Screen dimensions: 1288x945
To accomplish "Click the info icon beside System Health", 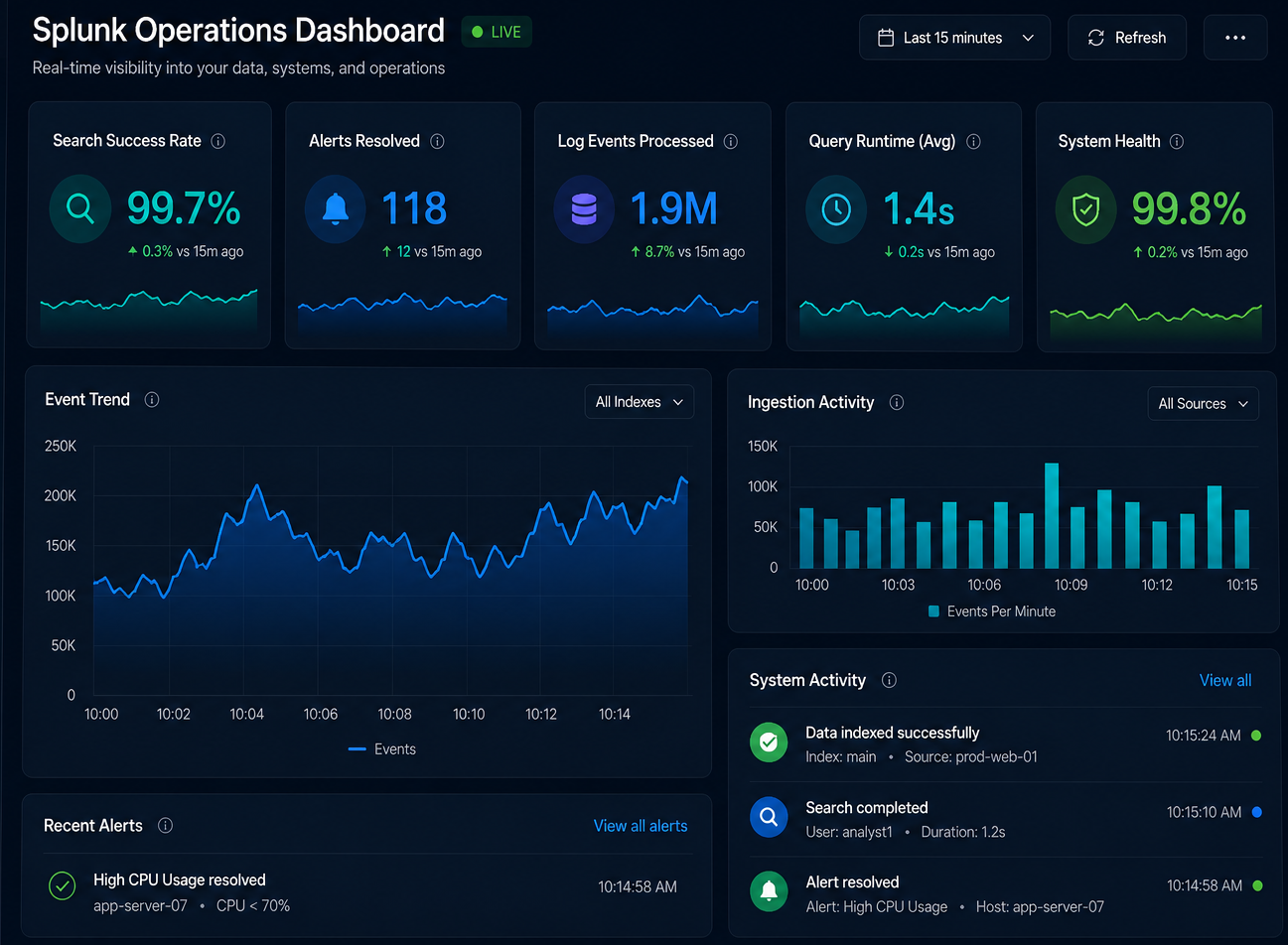I will 1177,141.
